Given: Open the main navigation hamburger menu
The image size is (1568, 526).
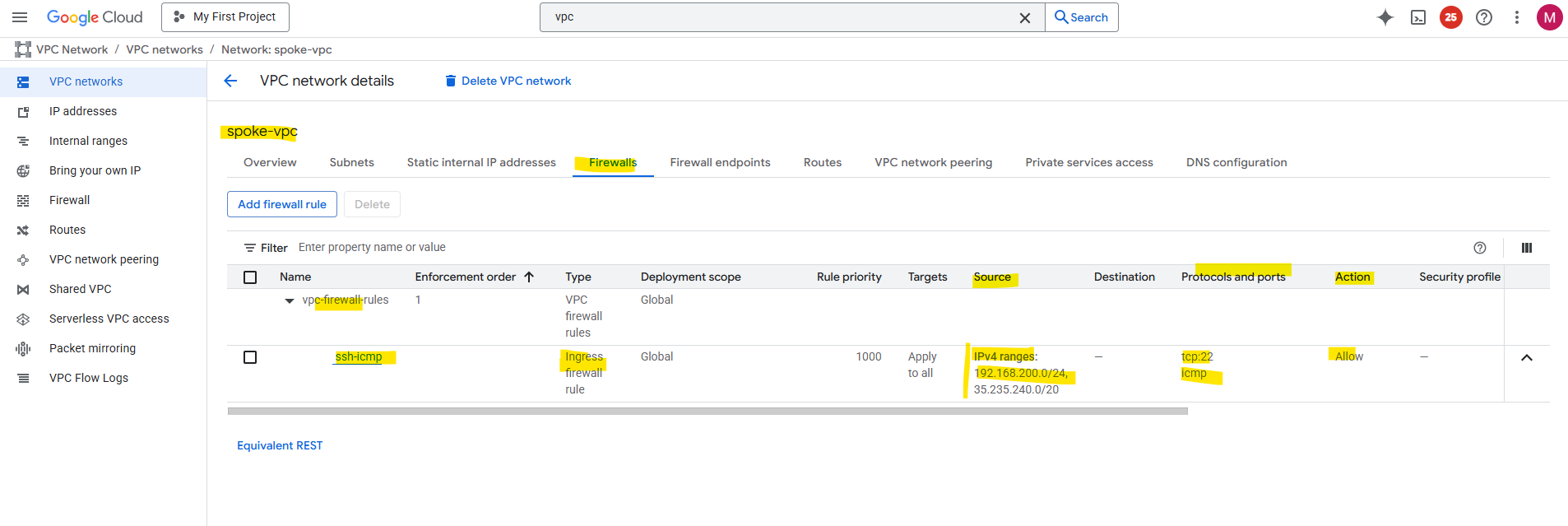Looking at the screenshot, I should click(x=21, y=17).
